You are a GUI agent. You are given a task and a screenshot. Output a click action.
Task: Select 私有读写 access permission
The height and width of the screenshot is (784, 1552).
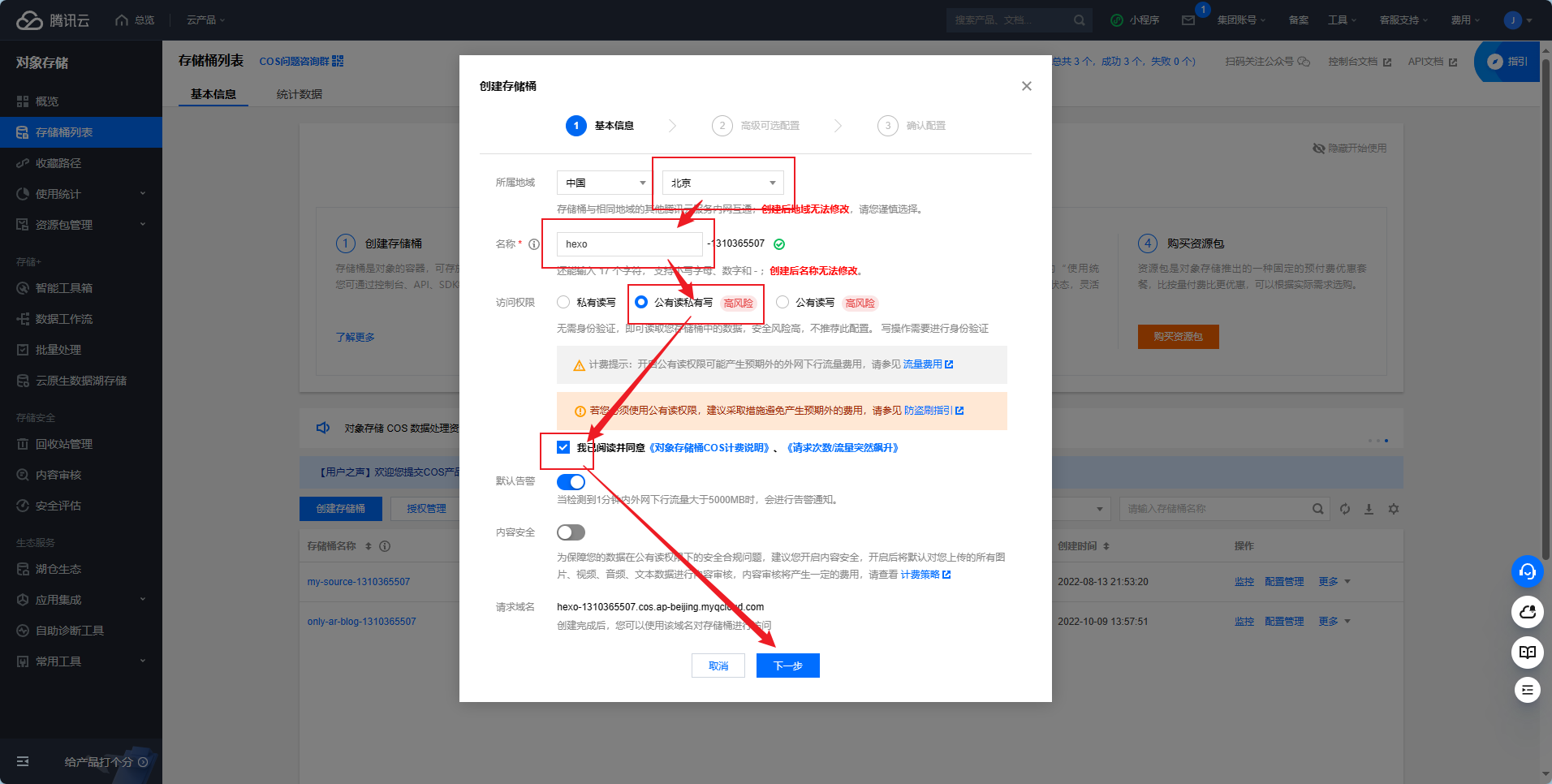click(x=563, y=302)
